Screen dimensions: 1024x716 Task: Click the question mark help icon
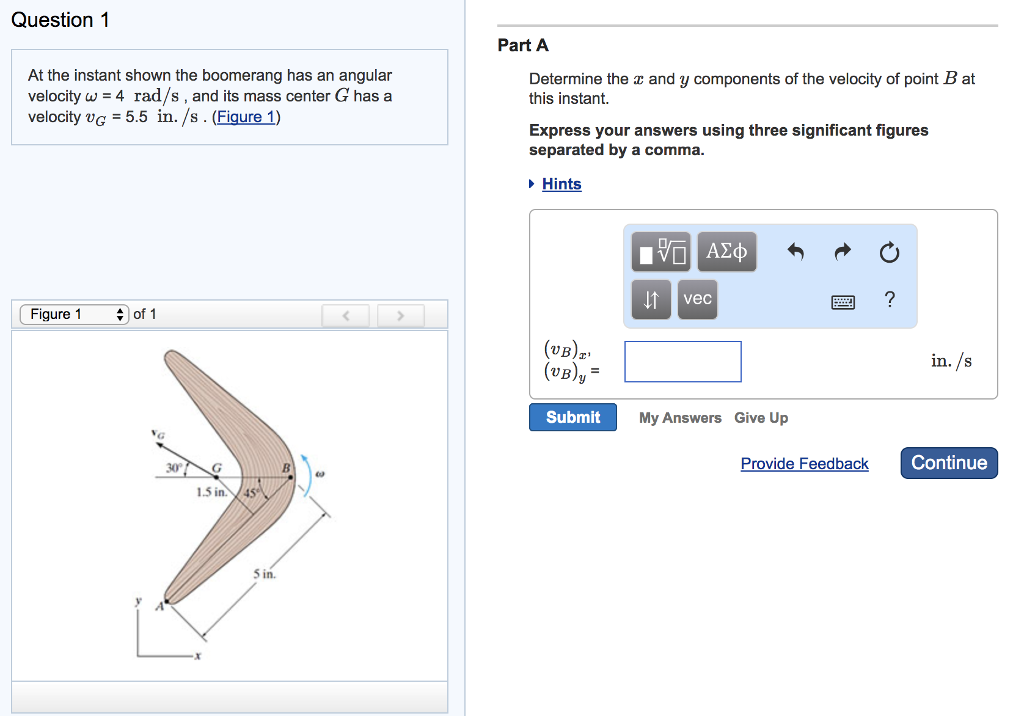[889, 298]
